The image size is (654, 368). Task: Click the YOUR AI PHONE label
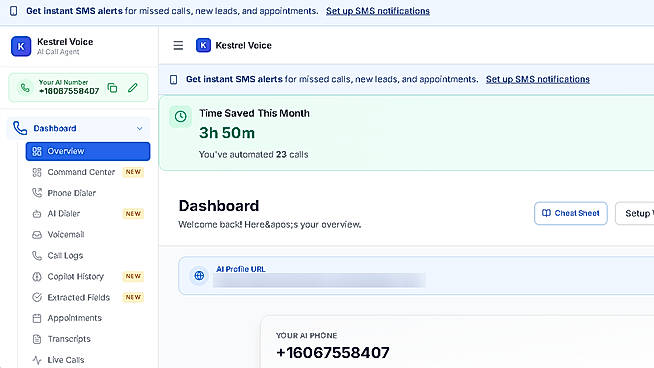click(x=307, y=335)
